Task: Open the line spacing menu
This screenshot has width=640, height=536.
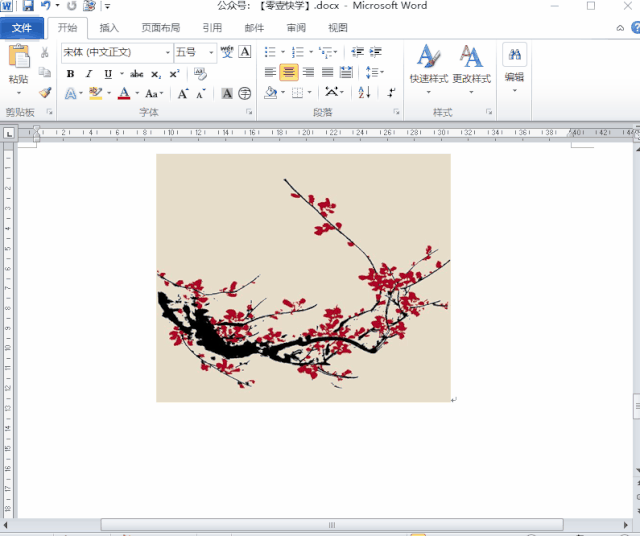Action: [375, 73]
